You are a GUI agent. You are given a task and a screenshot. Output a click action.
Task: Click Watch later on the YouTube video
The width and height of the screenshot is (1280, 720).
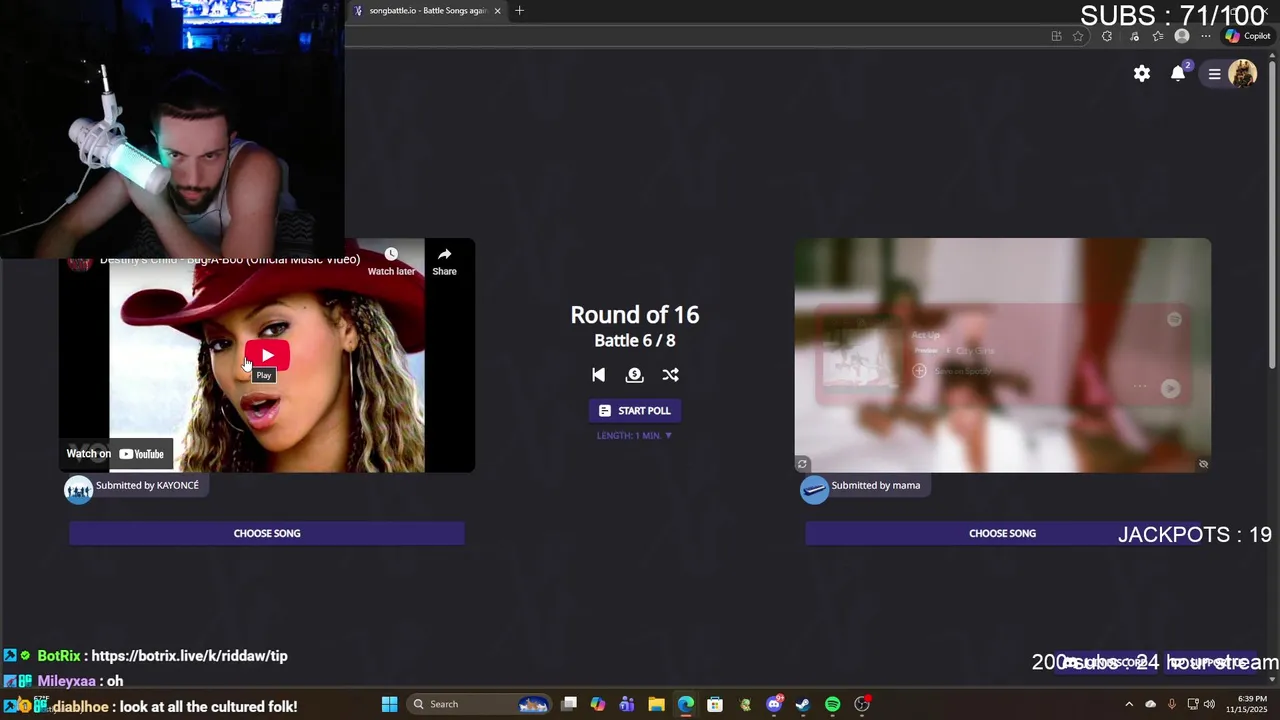391,262
